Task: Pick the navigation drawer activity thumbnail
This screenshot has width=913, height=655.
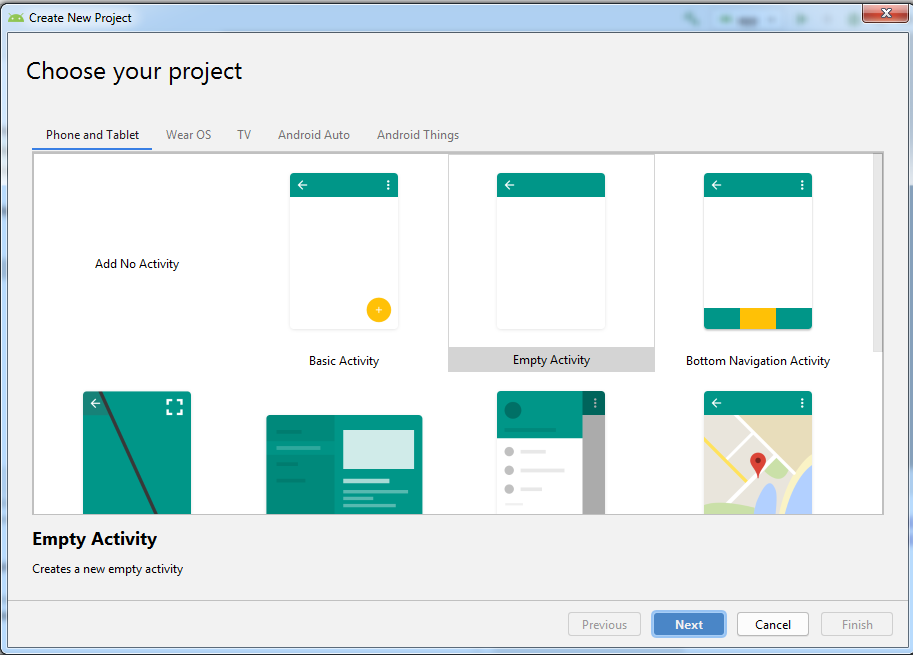Action: (x=551, y=452)
